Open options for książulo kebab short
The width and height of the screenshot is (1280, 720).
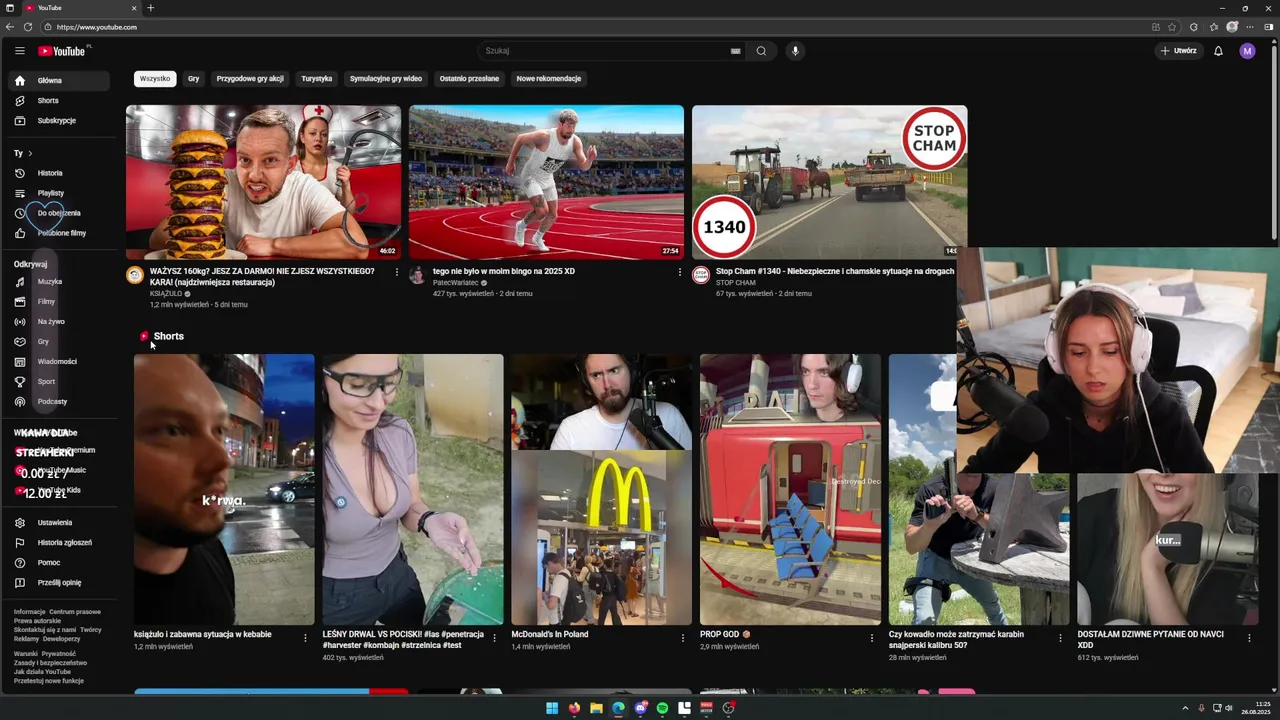click(306, 637)
